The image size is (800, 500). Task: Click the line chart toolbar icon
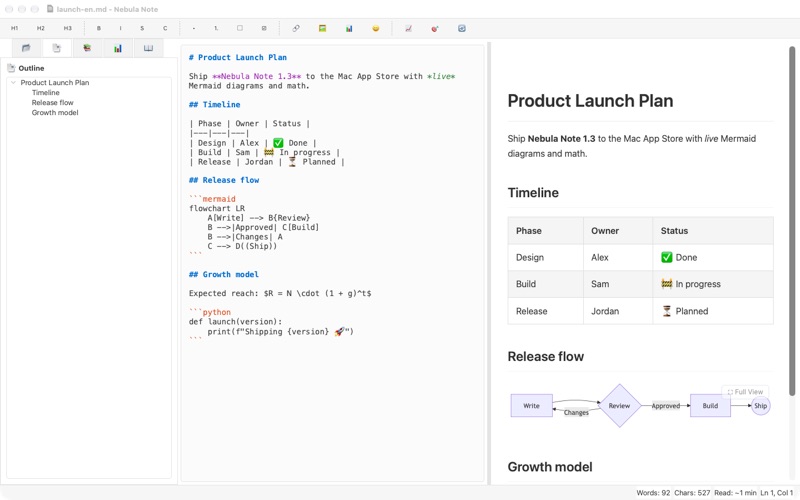click(x=408, y=29)
